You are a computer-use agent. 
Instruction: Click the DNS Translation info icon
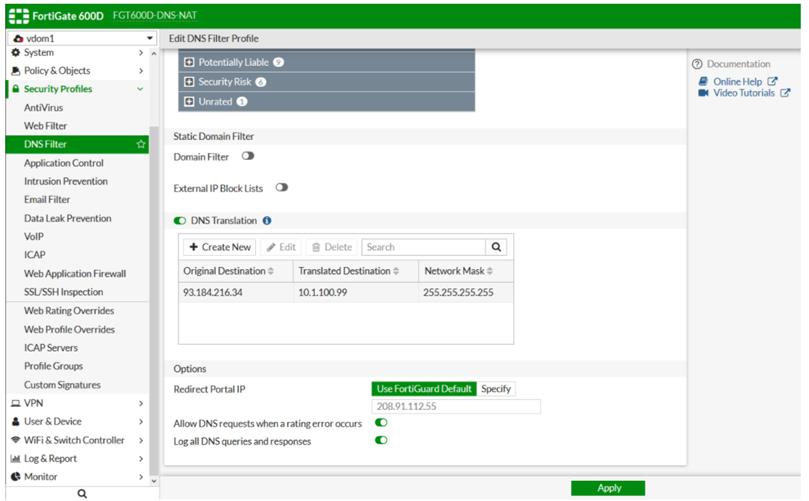[x=267, y=221]
